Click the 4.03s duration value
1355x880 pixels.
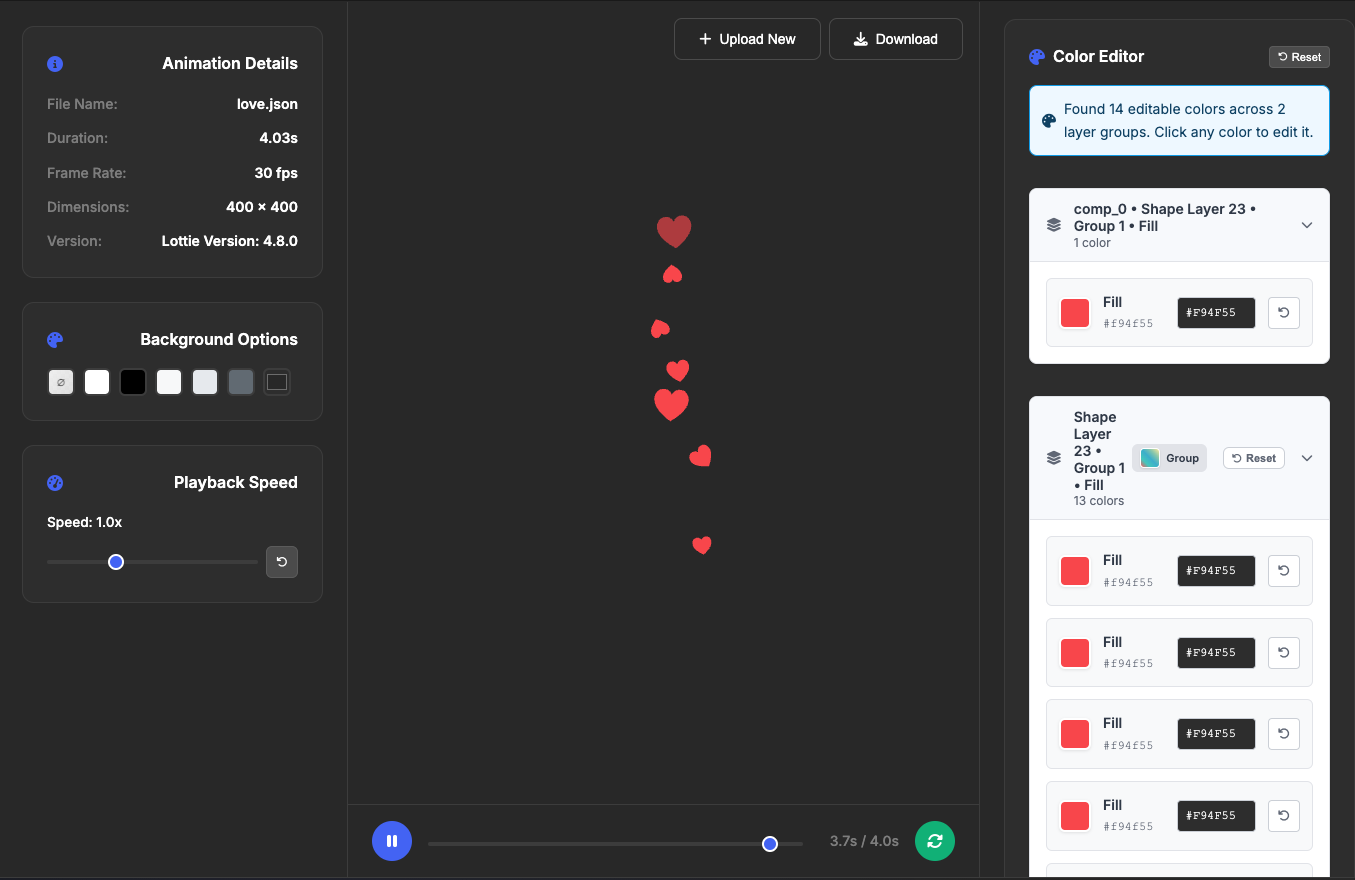coord(279,138)
